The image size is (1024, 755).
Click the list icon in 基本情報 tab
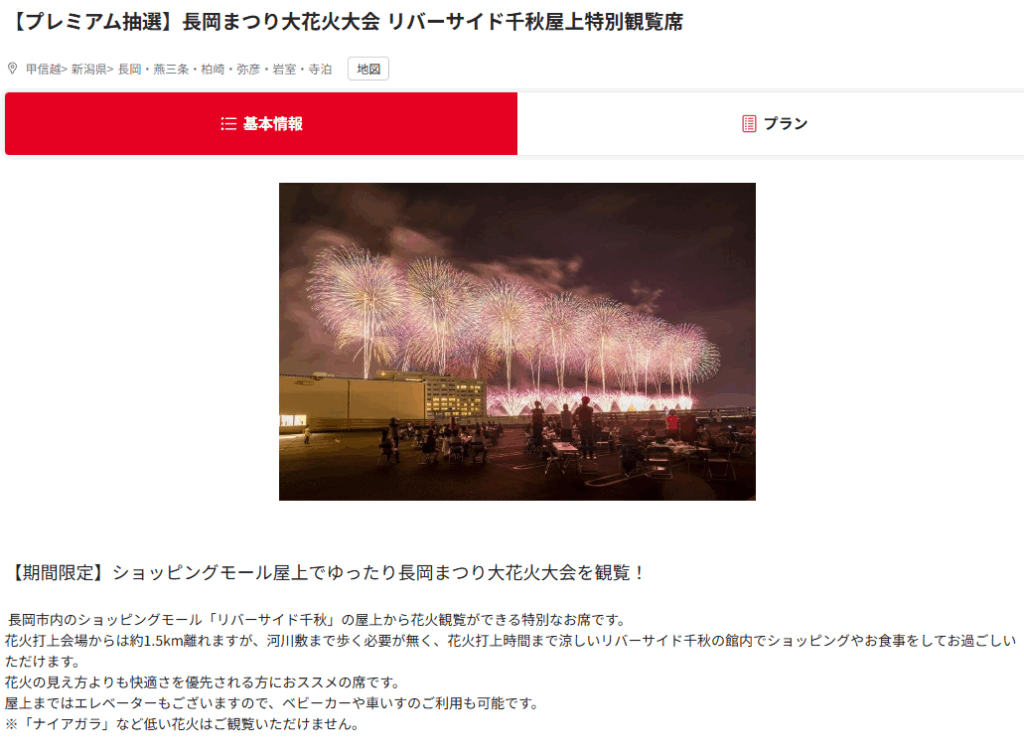coord(228,123)
